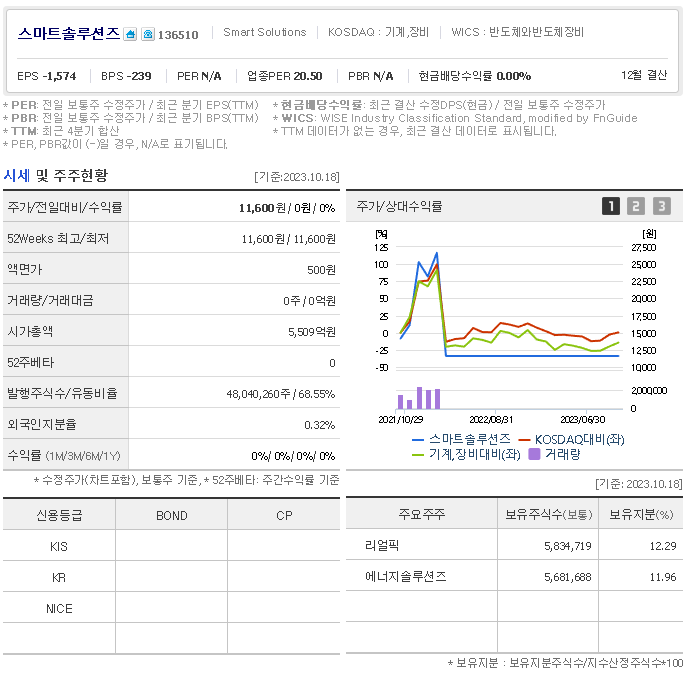Click the 거래량/거래대금 row label
This screenshot has height=673, width=693.
[65, 300]
